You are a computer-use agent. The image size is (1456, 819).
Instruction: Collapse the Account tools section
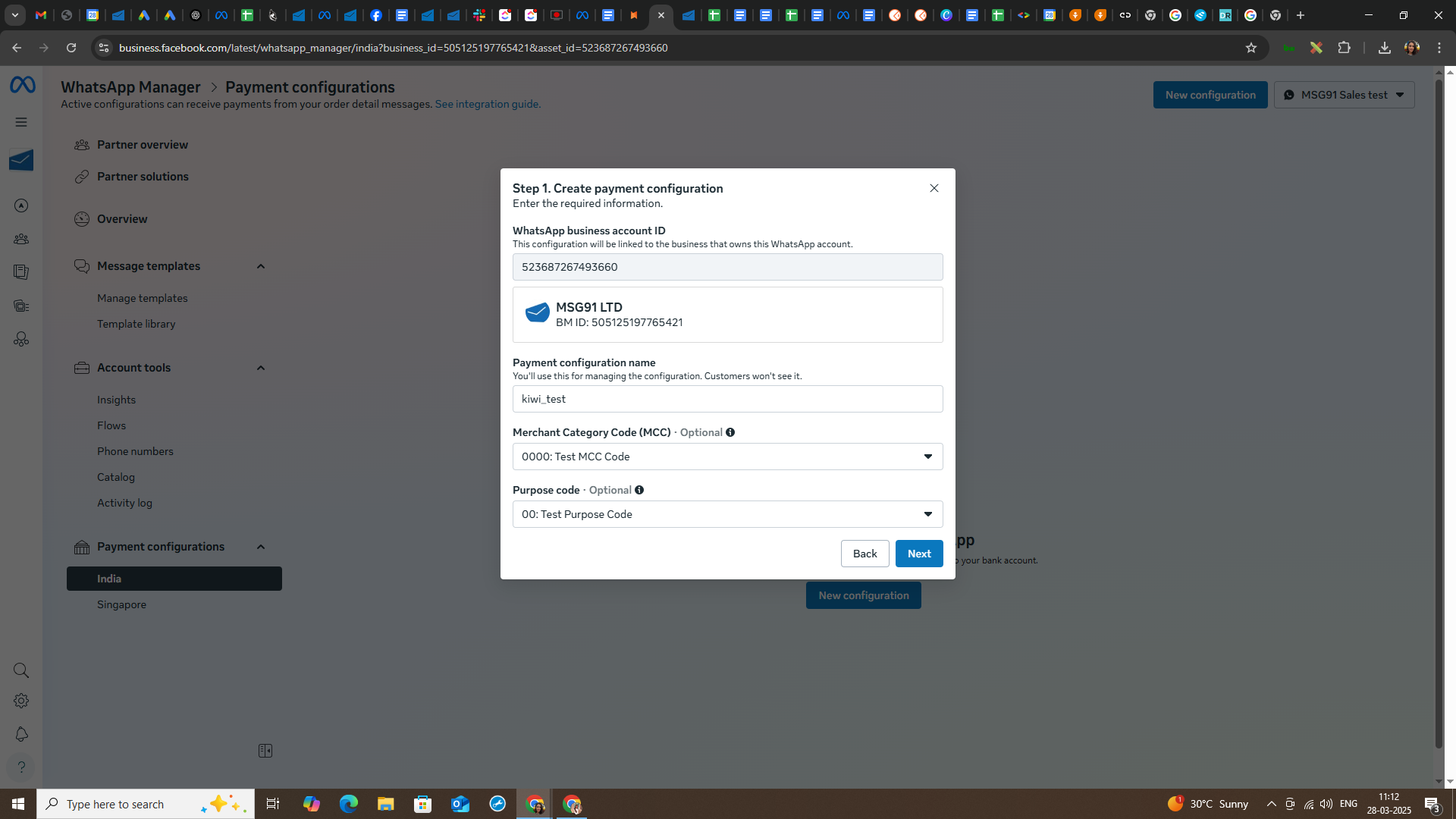[261, 368]
